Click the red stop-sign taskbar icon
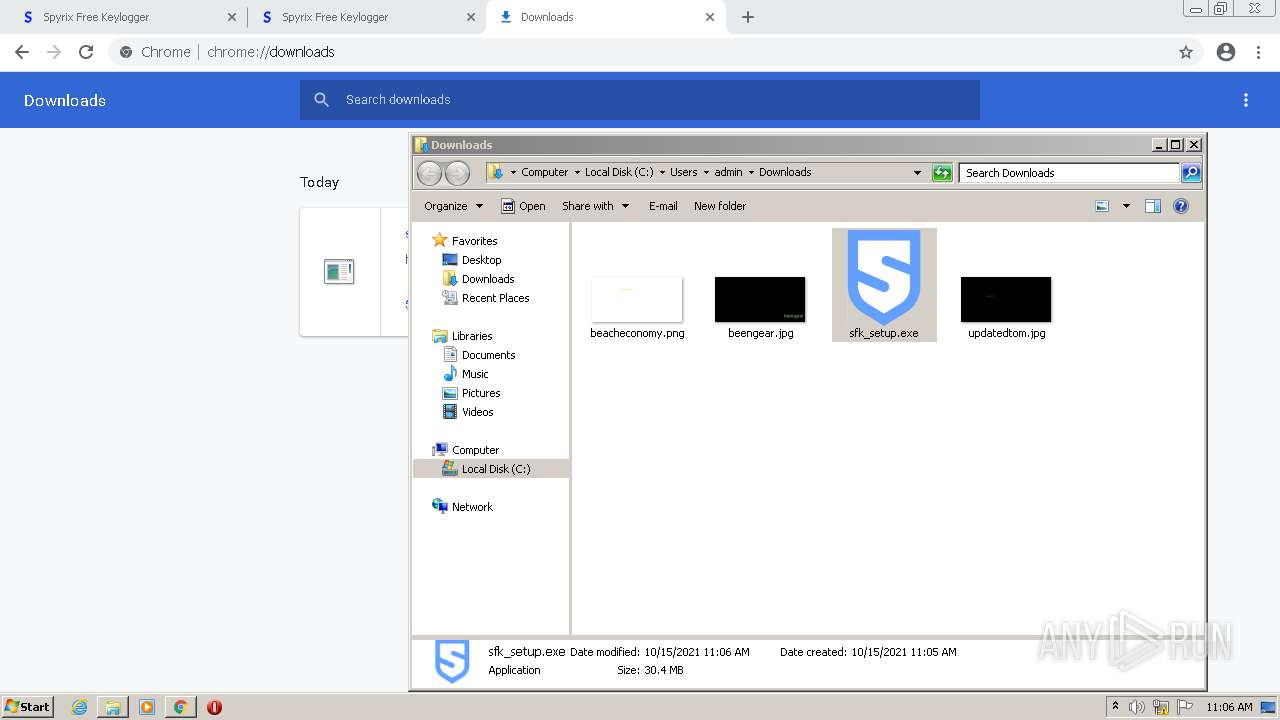 (x=214, y=707)
